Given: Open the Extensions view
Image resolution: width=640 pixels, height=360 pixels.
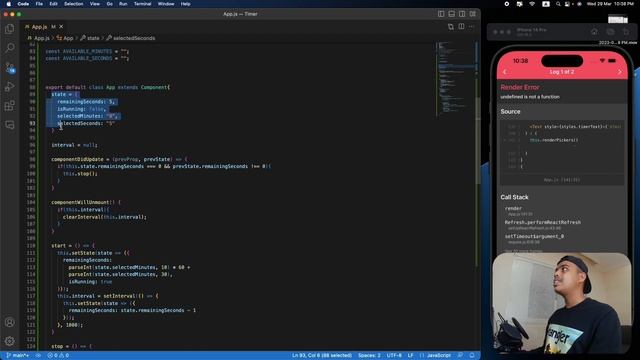Looking at the screenshot, I should click(x=9, y=106).
